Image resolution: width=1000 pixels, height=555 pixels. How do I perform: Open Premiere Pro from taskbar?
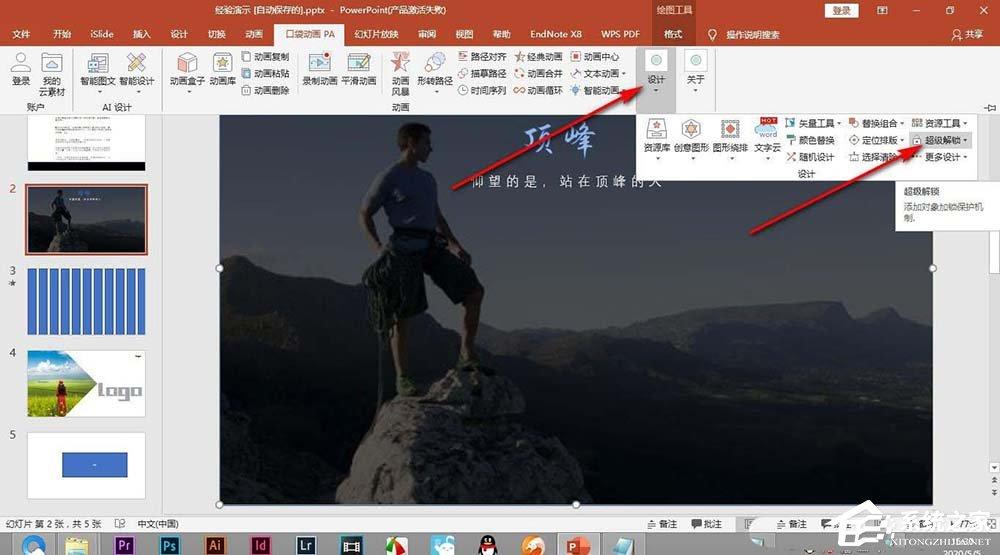click(x=124, y=545)
